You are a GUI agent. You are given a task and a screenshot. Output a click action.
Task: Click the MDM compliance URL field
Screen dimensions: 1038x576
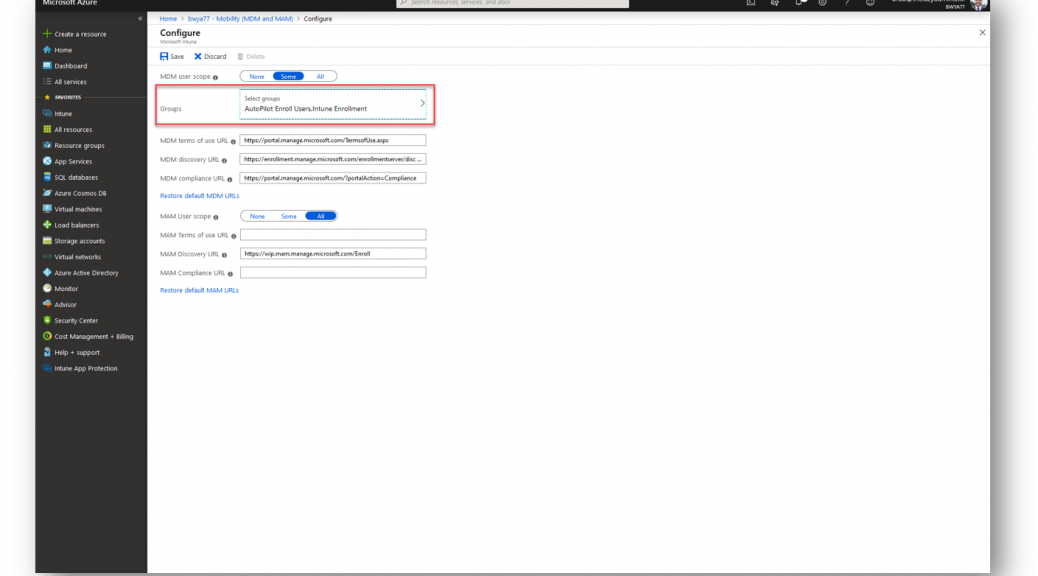pos(333,178)
